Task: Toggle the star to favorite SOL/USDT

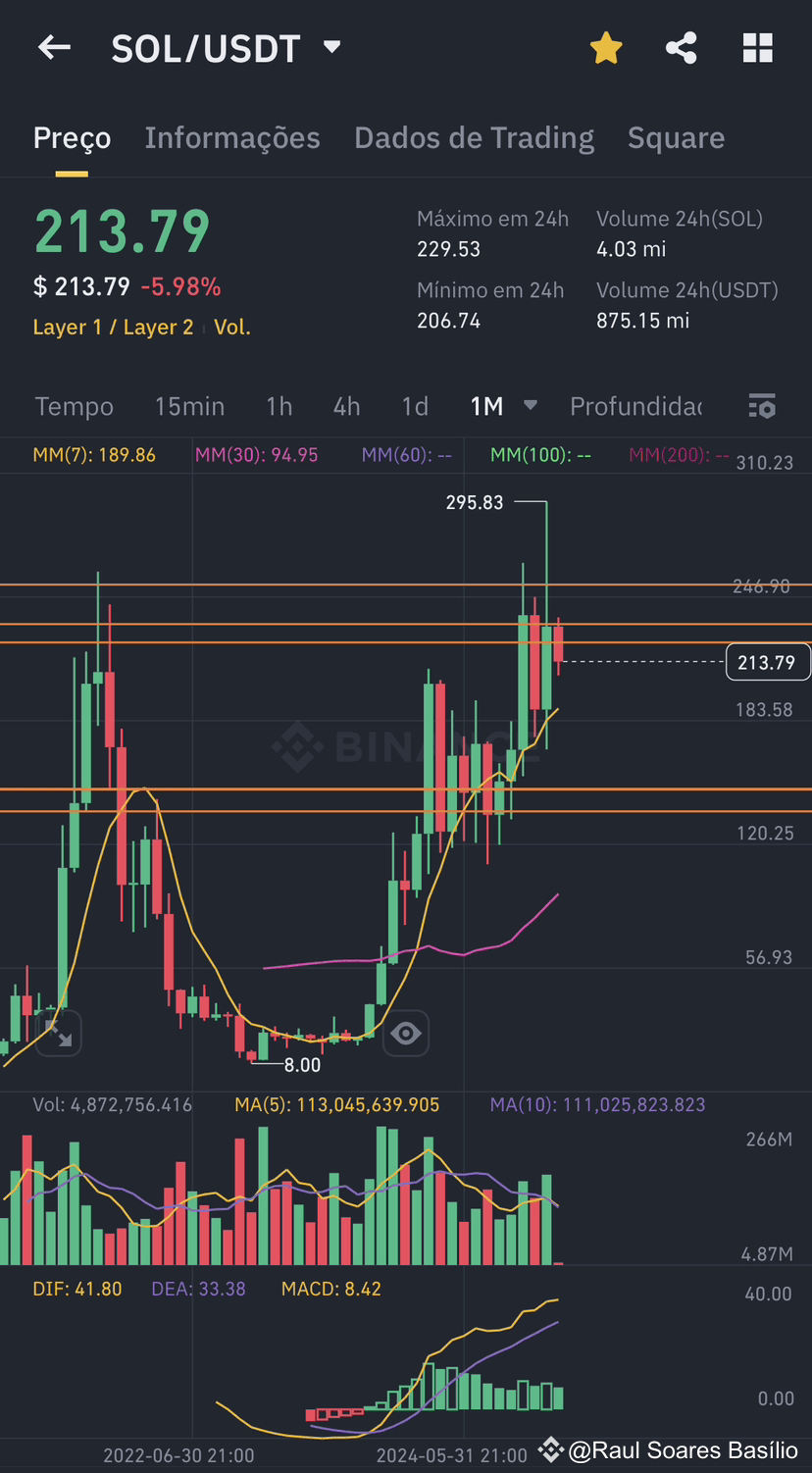Action: coord(606,47)
